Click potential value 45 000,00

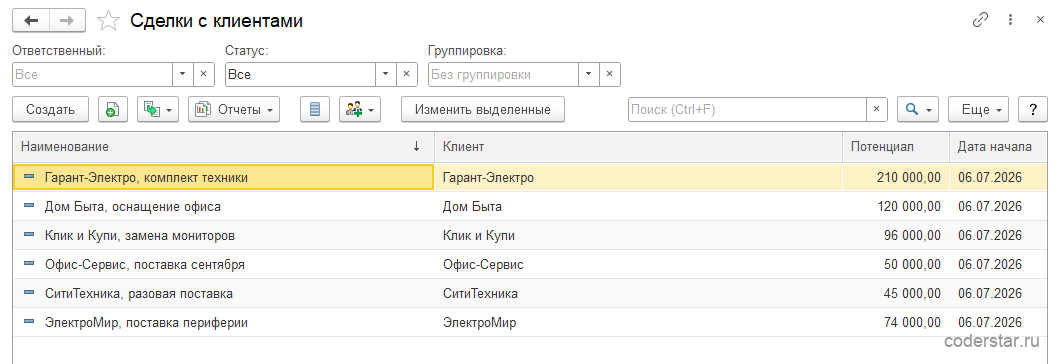[912, 293]
